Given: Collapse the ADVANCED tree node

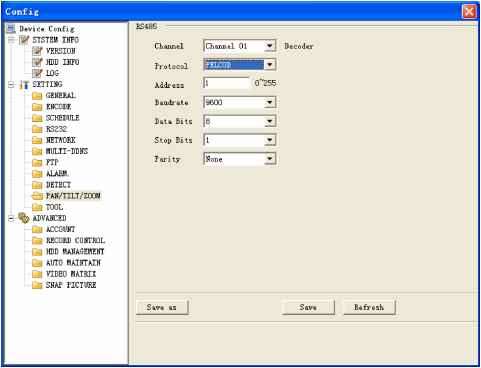Looking at the screenshot, I should click(11, 219).
